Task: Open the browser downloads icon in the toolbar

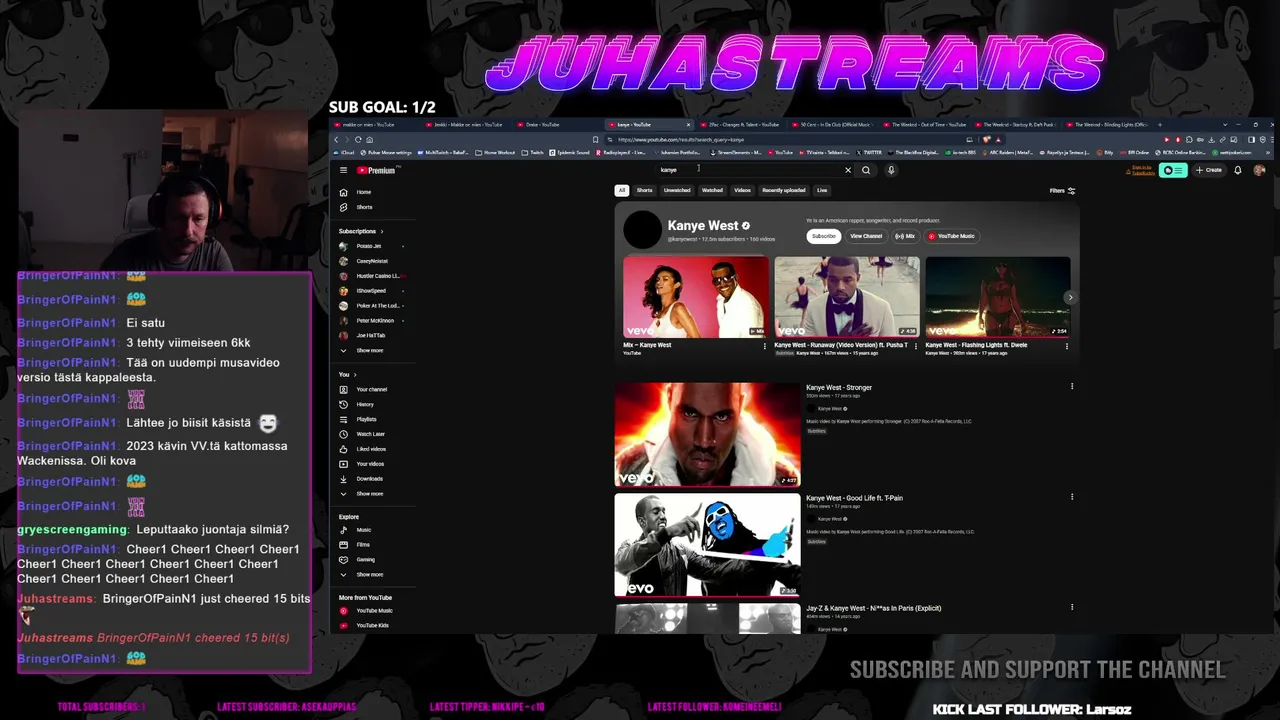Action: (1211, 139)
